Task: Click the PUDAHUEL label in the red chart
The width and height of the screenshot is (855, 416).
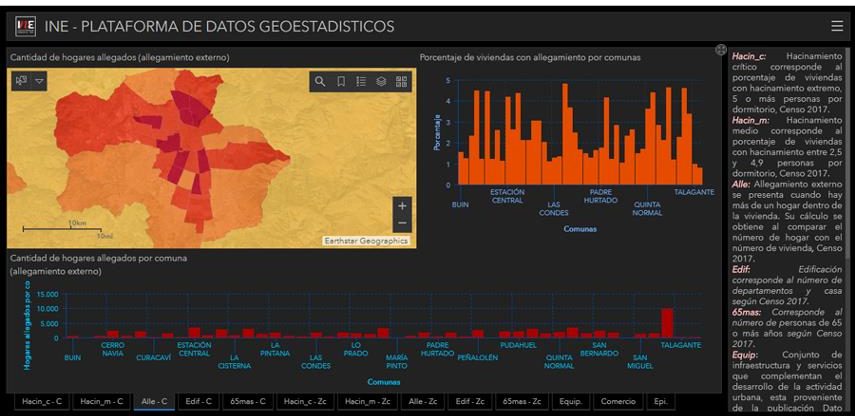Action: point(519,345)
